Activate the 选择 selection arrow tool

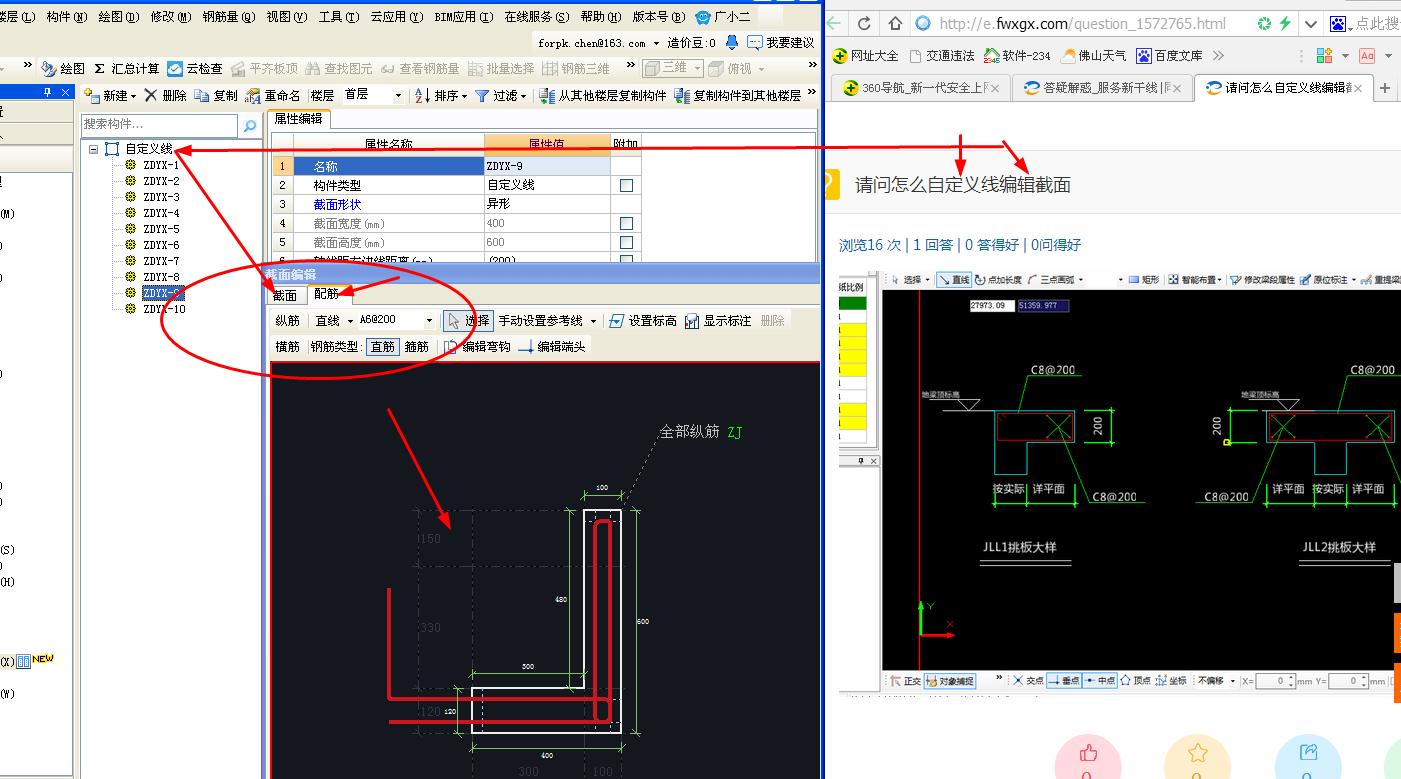point(468,321)
